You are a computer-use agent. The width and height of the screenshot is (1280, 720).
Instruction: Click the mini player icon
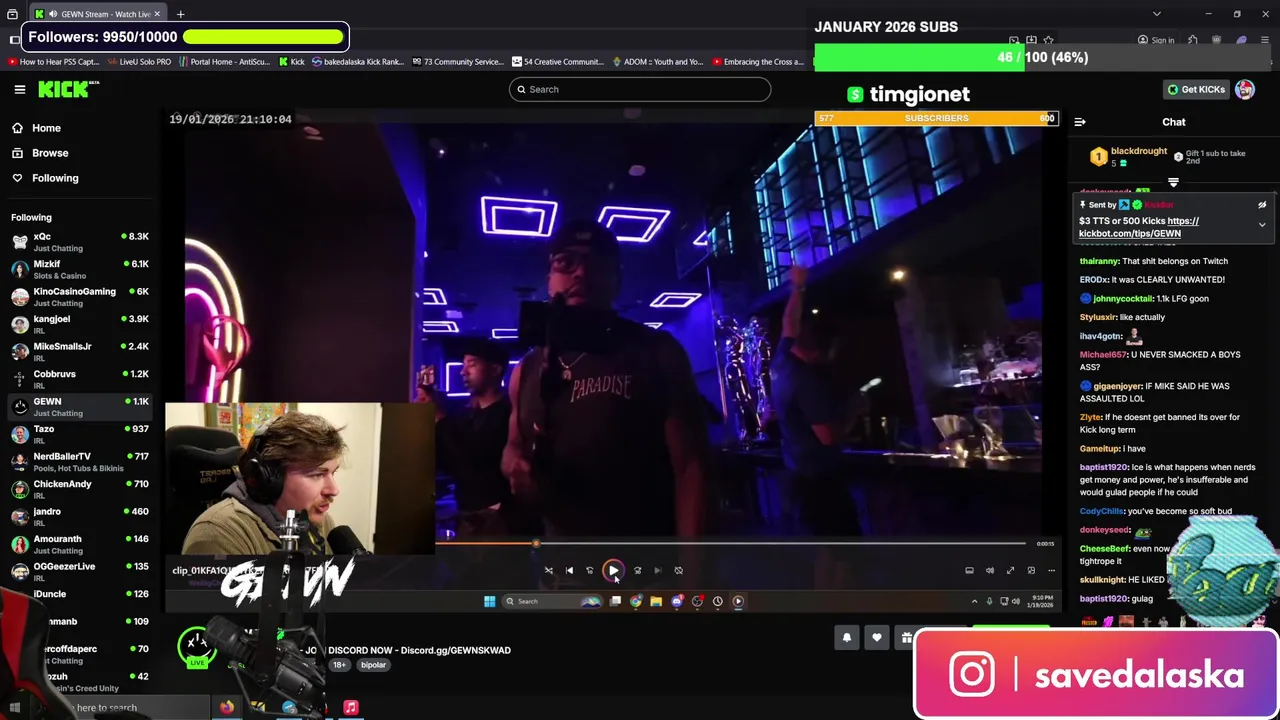[x=1031, y=570]
